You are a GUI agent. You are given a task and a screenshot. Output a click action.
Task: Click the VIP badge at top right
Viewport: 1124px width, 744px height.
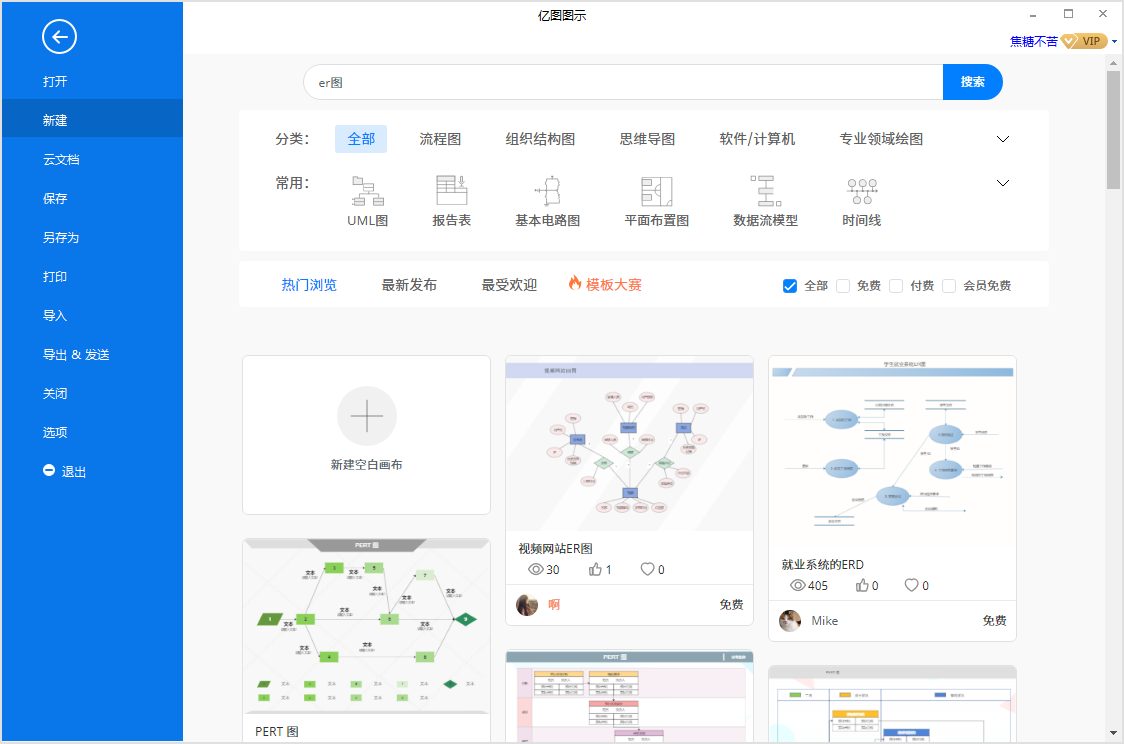1085,41
